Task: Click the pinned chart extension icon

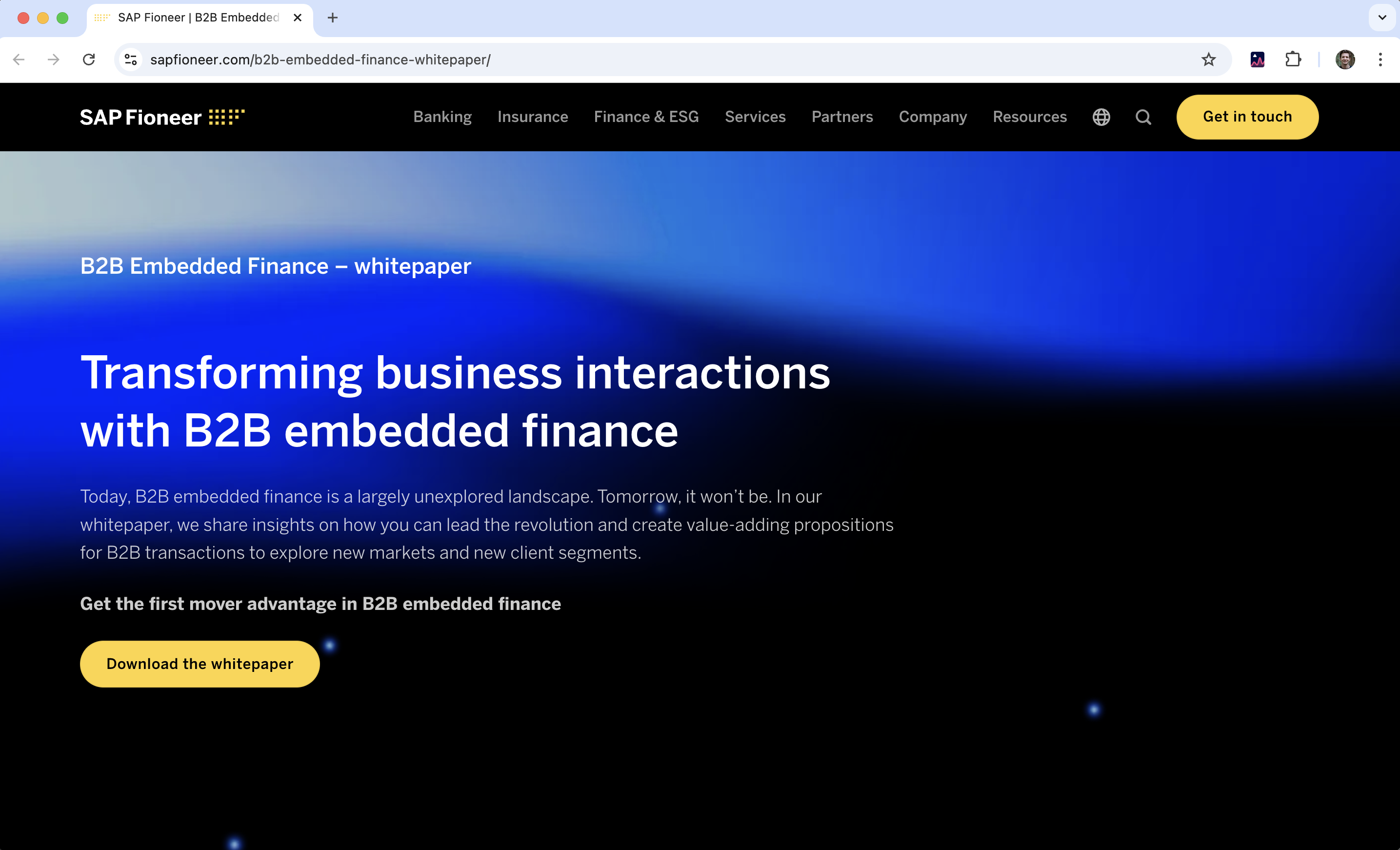Action: click(1258, 60)
